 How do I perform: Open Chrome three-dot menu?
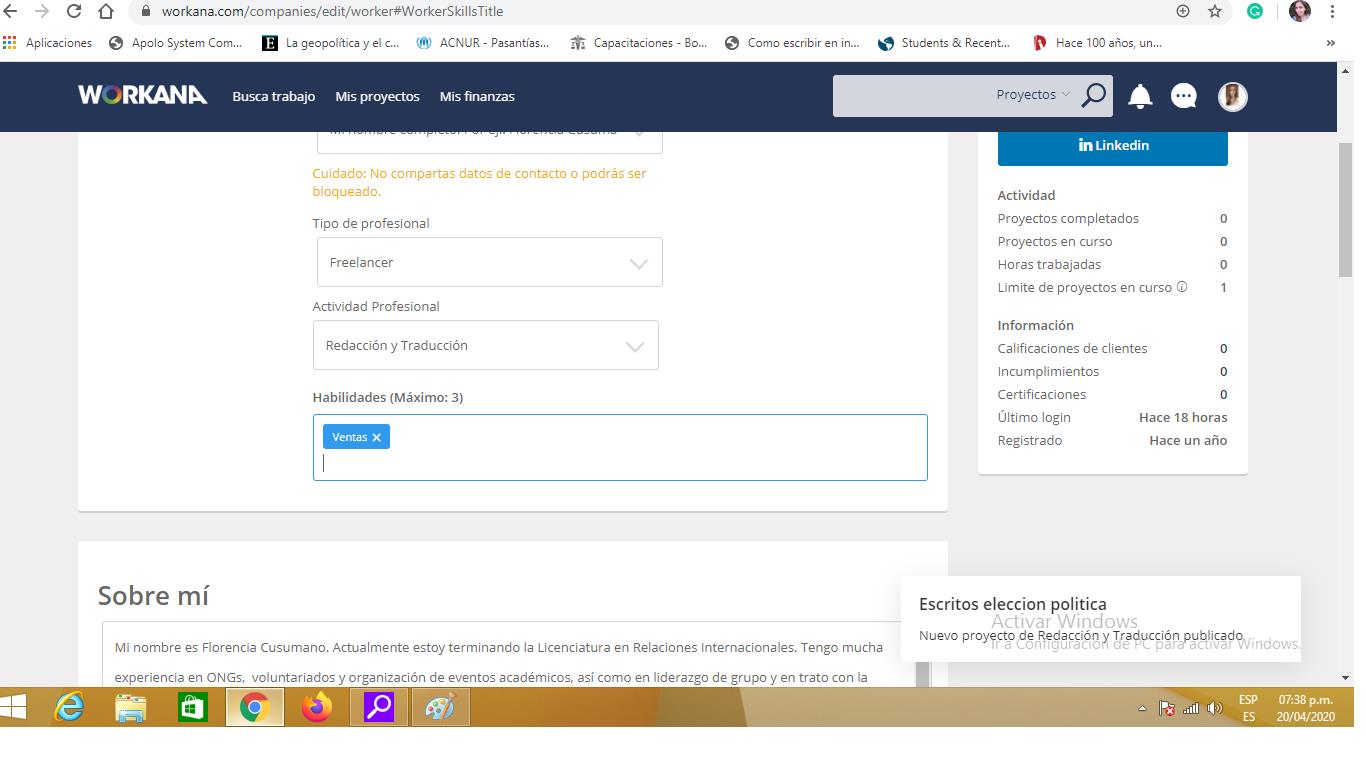(x=1333, y=11)
